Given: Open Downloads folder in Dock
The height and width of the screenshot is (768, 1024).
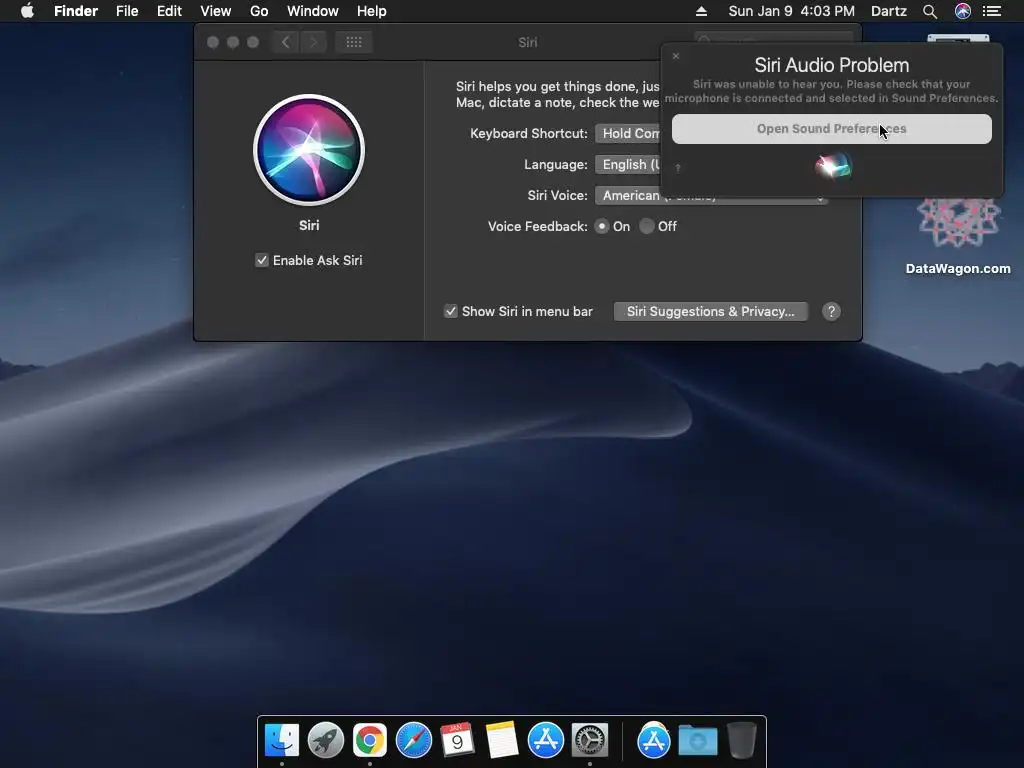Looking at the screenshot, I should click(x=697, y=740).
